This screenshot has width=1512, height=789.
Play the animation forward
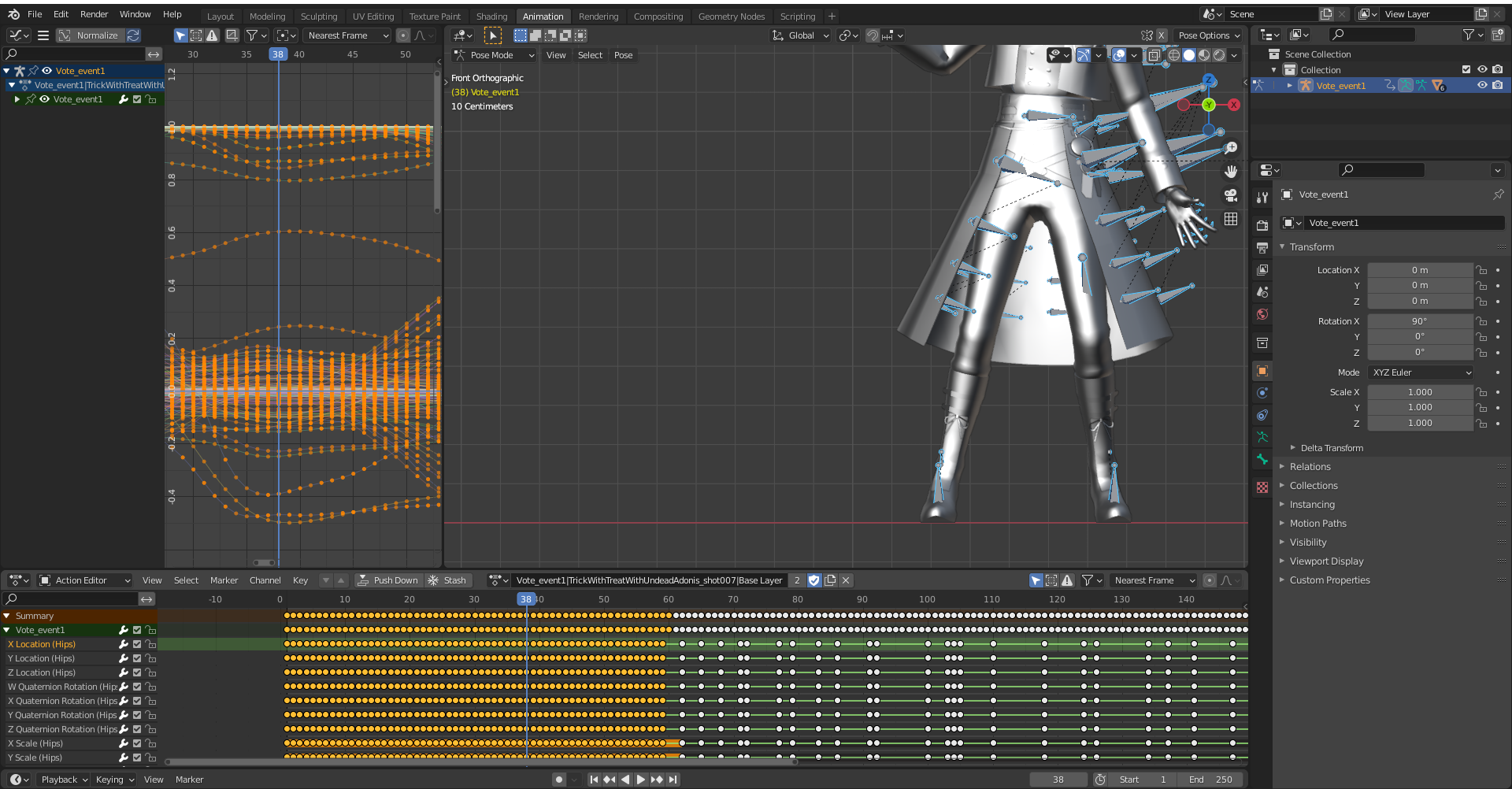point(641,780)
